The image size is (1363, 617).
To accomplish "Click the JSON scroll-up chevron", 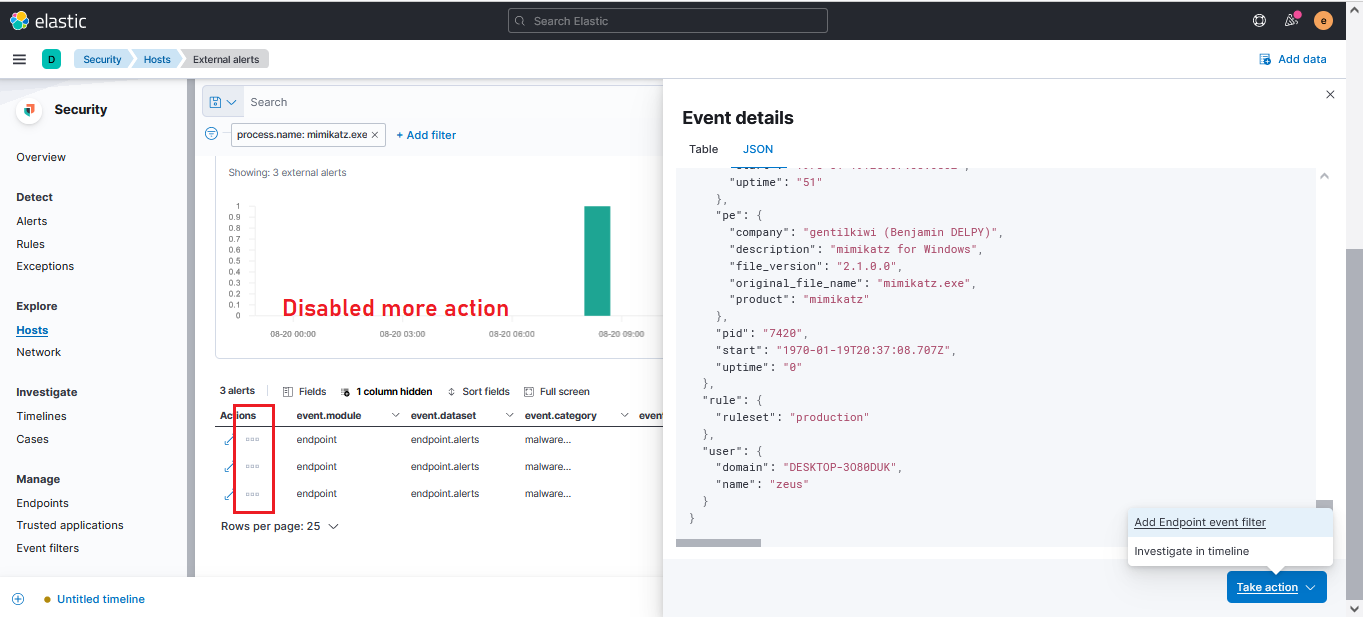I will point(1324,176).
